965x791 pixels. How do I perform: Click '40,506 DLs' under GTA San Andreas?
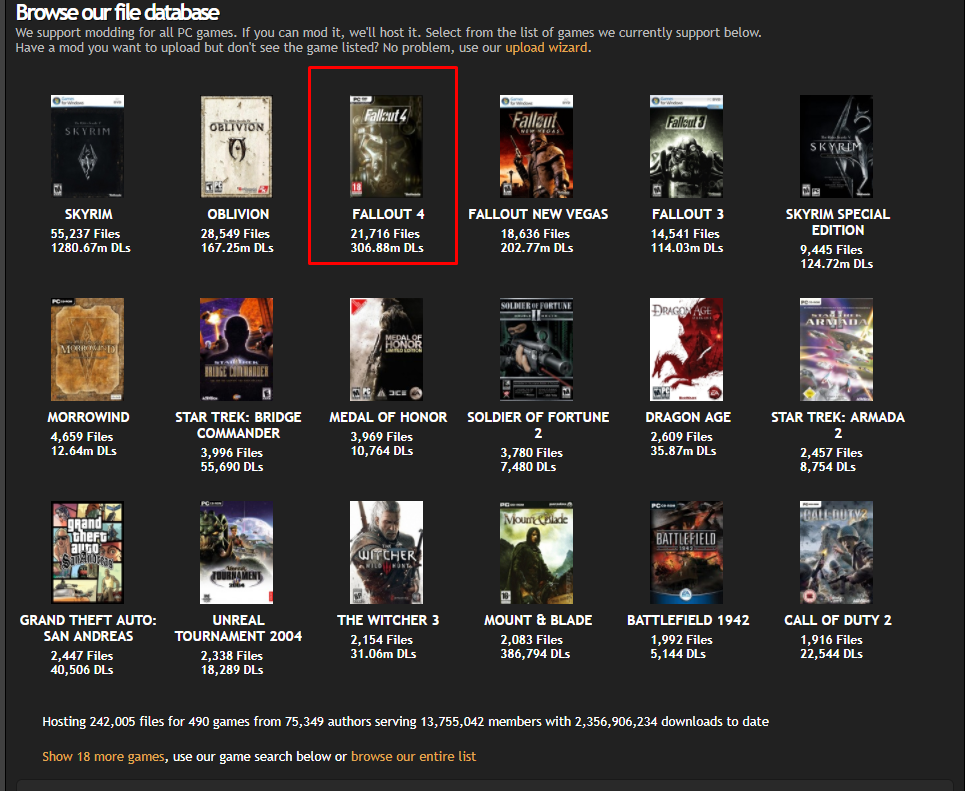[82, 670]
